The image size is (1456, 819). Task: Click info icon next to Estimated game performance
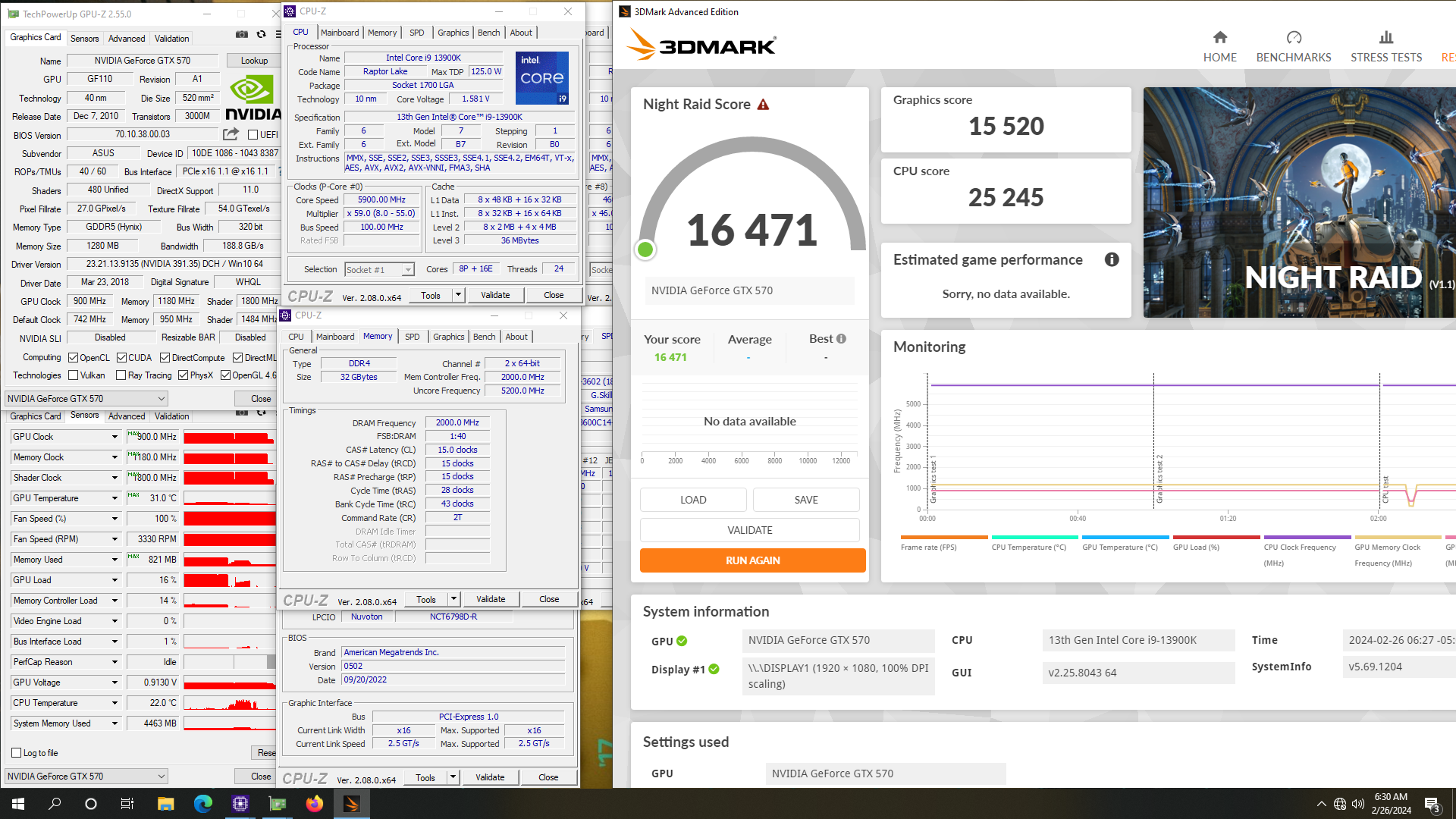pyautogui.click(x=1112, y=259)
